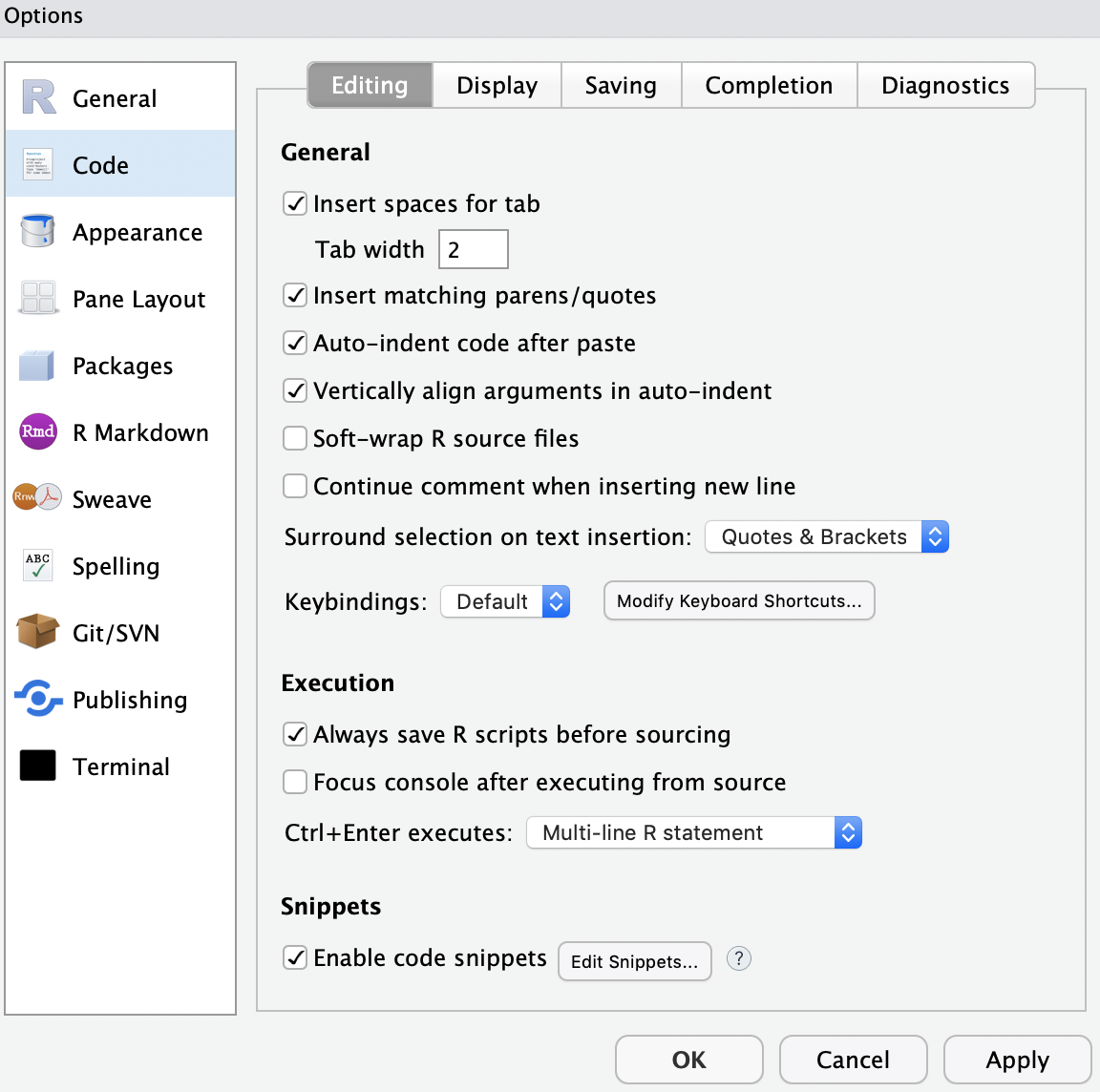Select Appearance label in options sidebar
This screenshot has width=1100, height=1092.
tap(137, 232)
